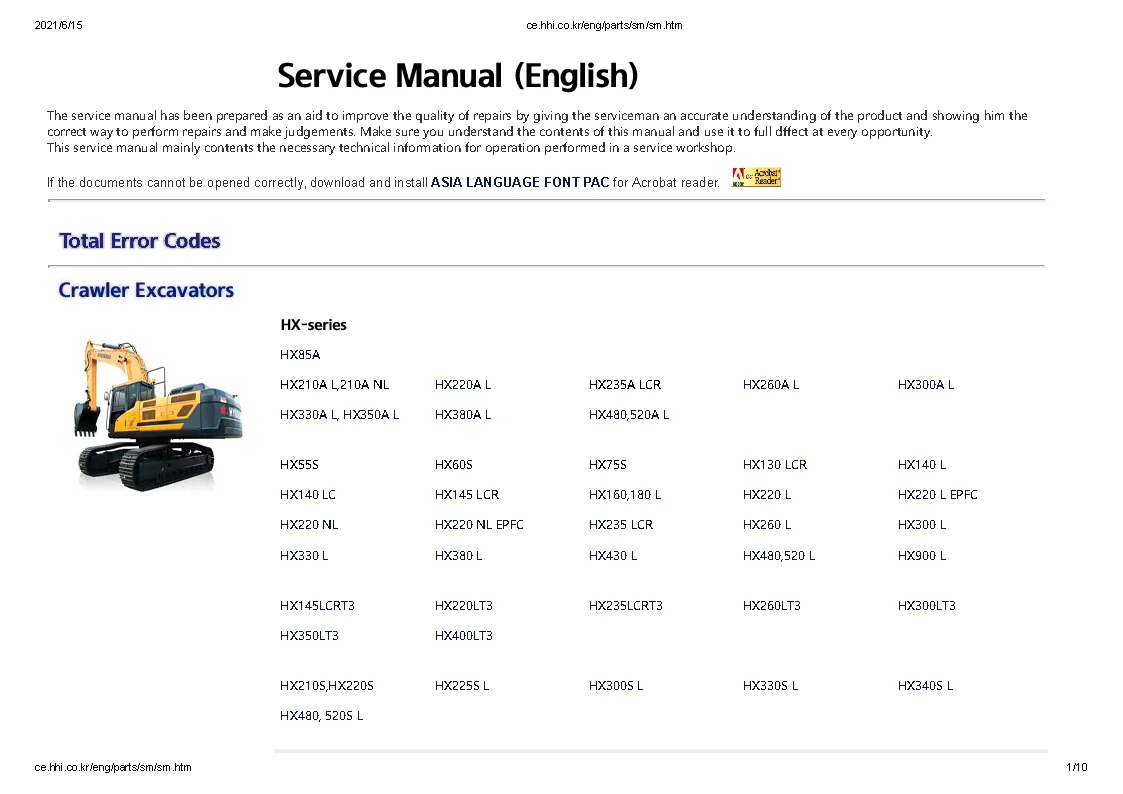
Task: Click the Acrobat Reader download icon
Action: coord(756,178)
